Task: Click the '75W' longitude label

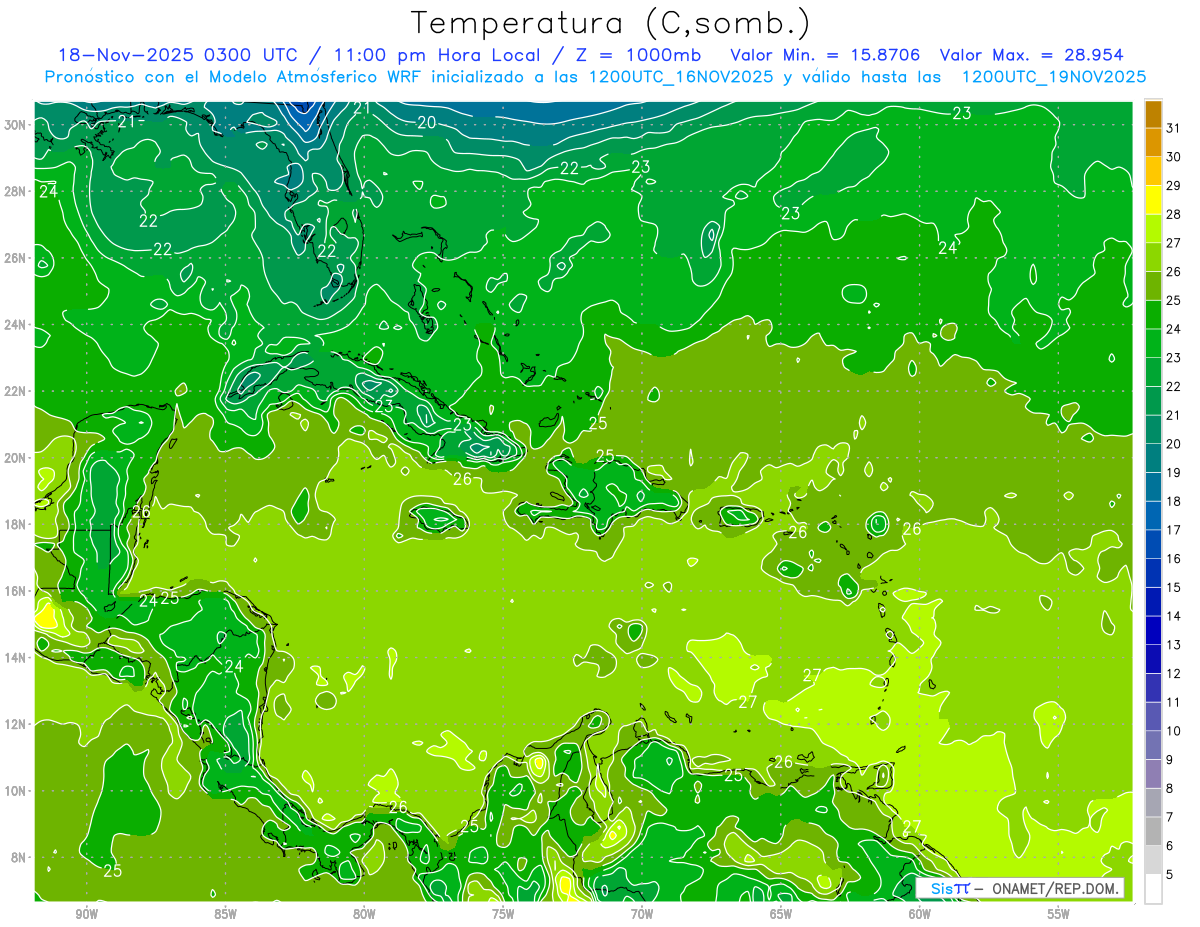Action: pos(503,914)
